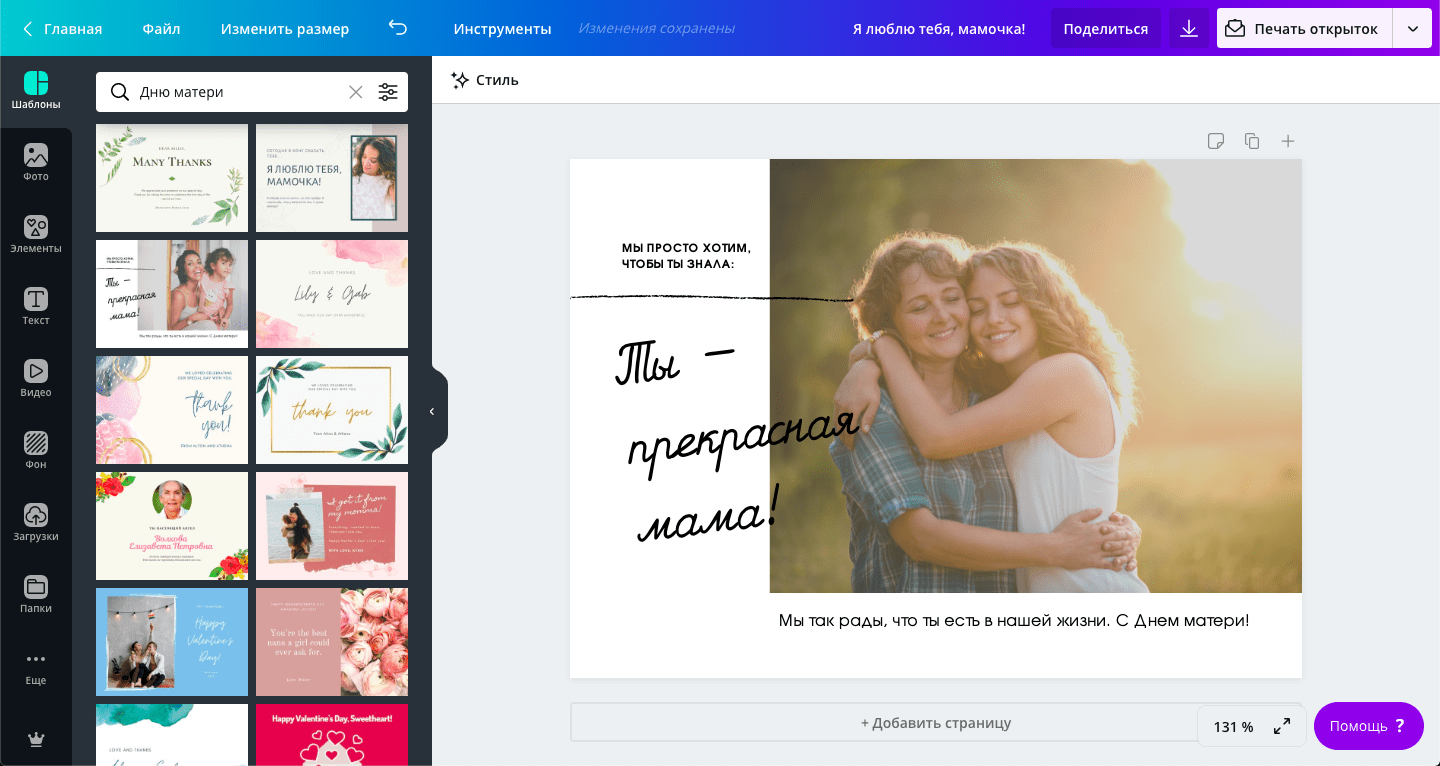This screenshot has width=1440, height=766.
Task: Open the search filters icon
Action: [x=388, y=92]
